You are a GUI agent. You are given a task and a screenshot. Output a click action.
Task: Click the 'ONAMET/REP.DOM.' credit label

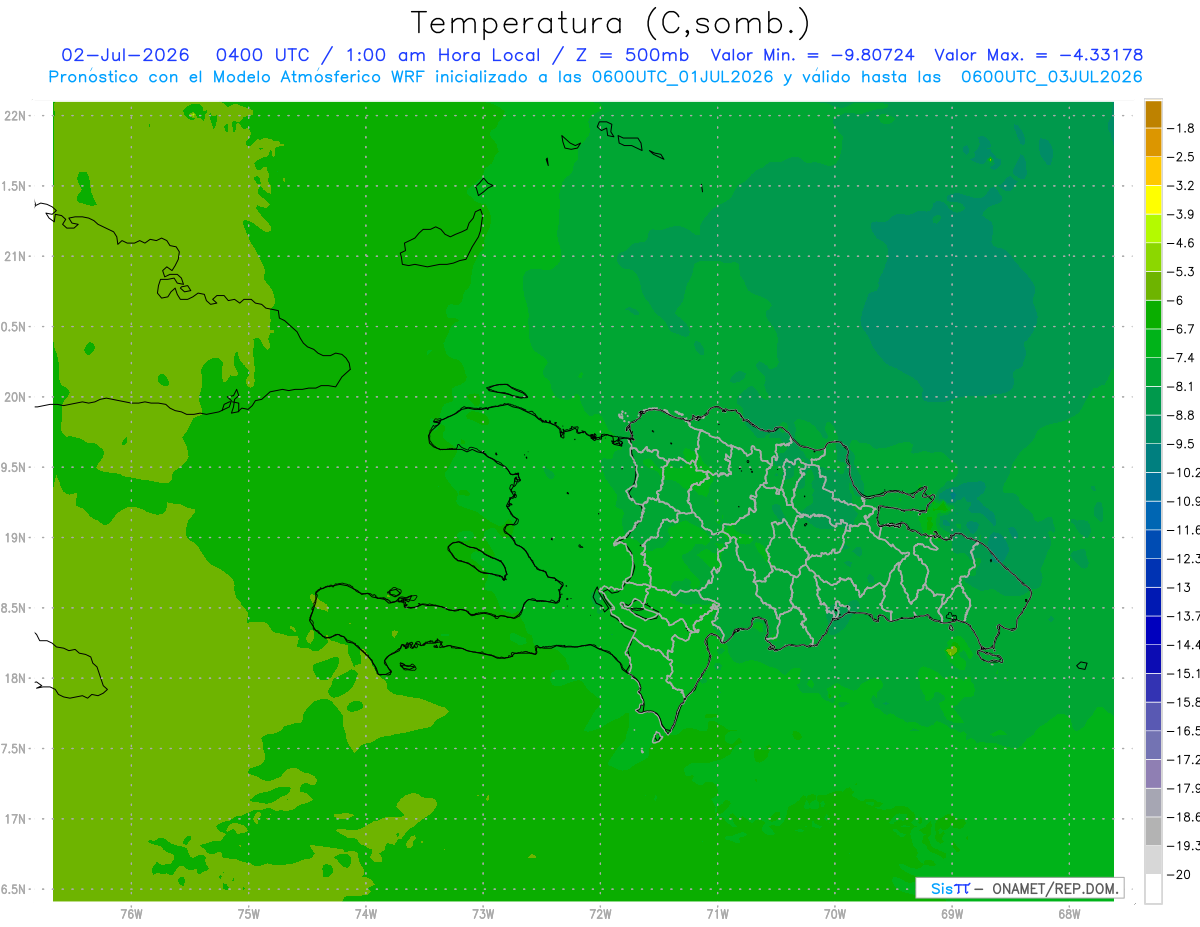[1055, 888]
